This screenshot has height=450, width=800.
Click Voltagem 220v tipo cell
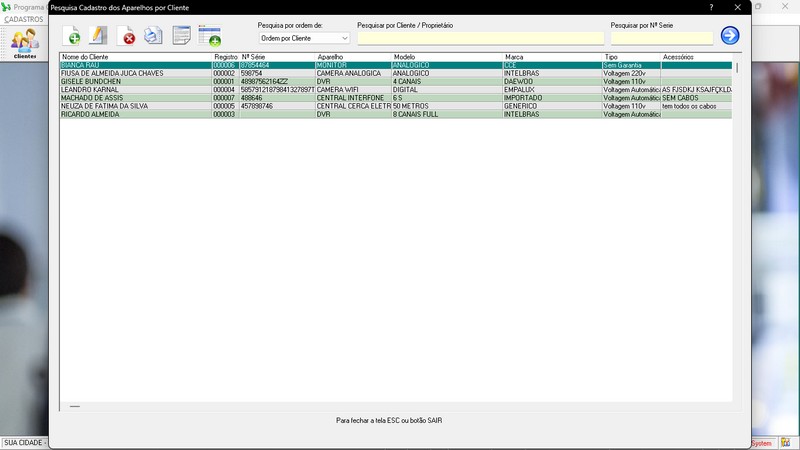(x=632, y=73)
